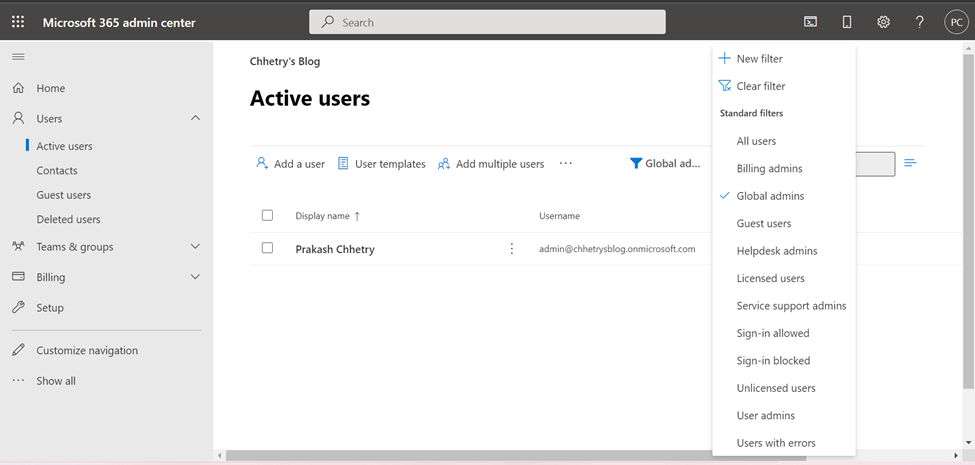Open more commands ellipsis in toolbar
The width and height of the screenshot is (975, 465).
point(565,163)
